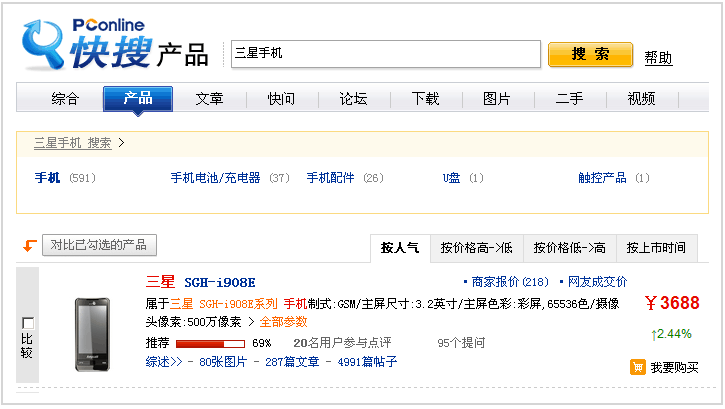Filter by 触控产品 category
The height and width of the screenshot is (409, 725).
[602, 177]
